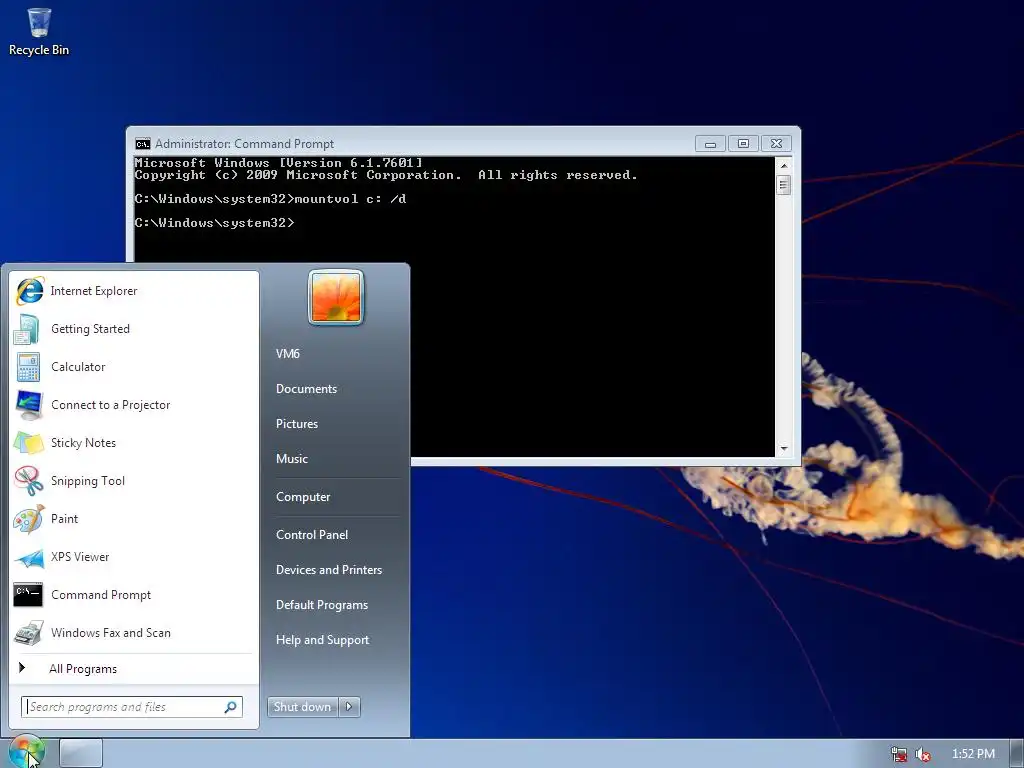This screenshot has width=1024, height=768.
Task: Launch Windows Fax and Scan icon
Action: click(x=29, y=633)
